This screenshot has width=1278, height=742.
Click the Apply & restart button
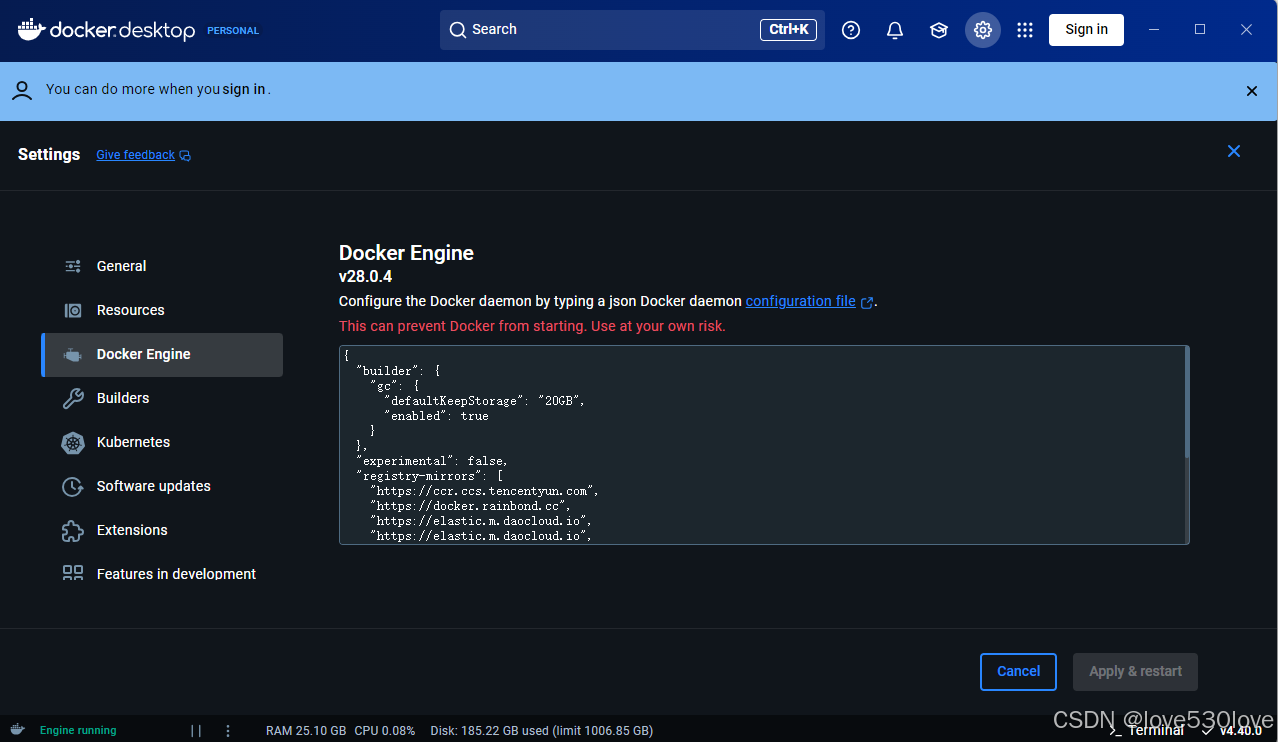(1135, 671)
